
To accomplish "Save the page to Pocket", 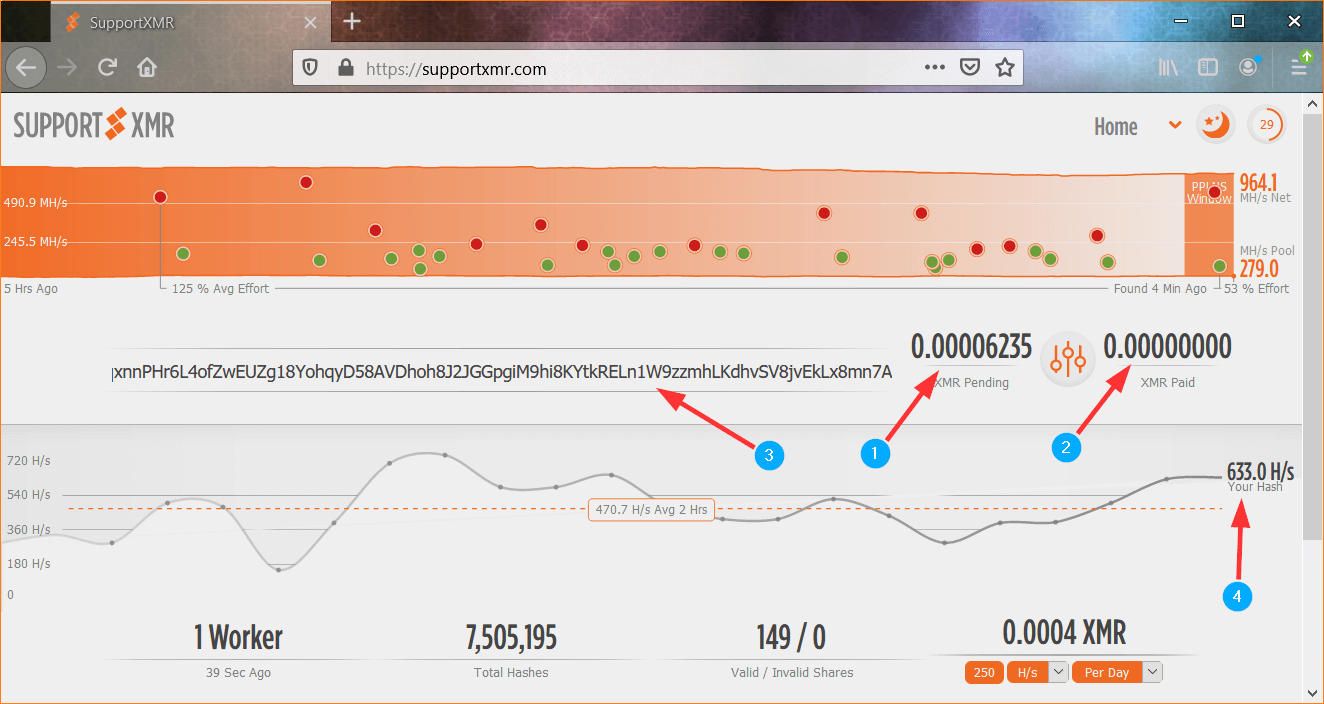I will pyautogui.click(x=969, y=68).
